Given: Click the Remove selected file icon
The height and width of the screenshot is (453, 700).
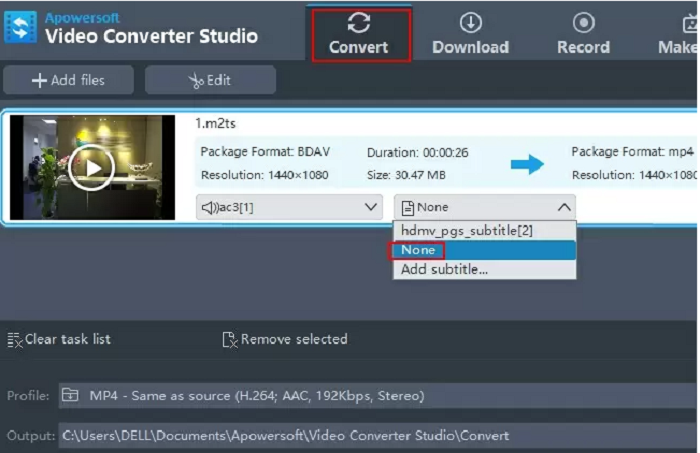Looking at the screenshot, I should (229, 340).
